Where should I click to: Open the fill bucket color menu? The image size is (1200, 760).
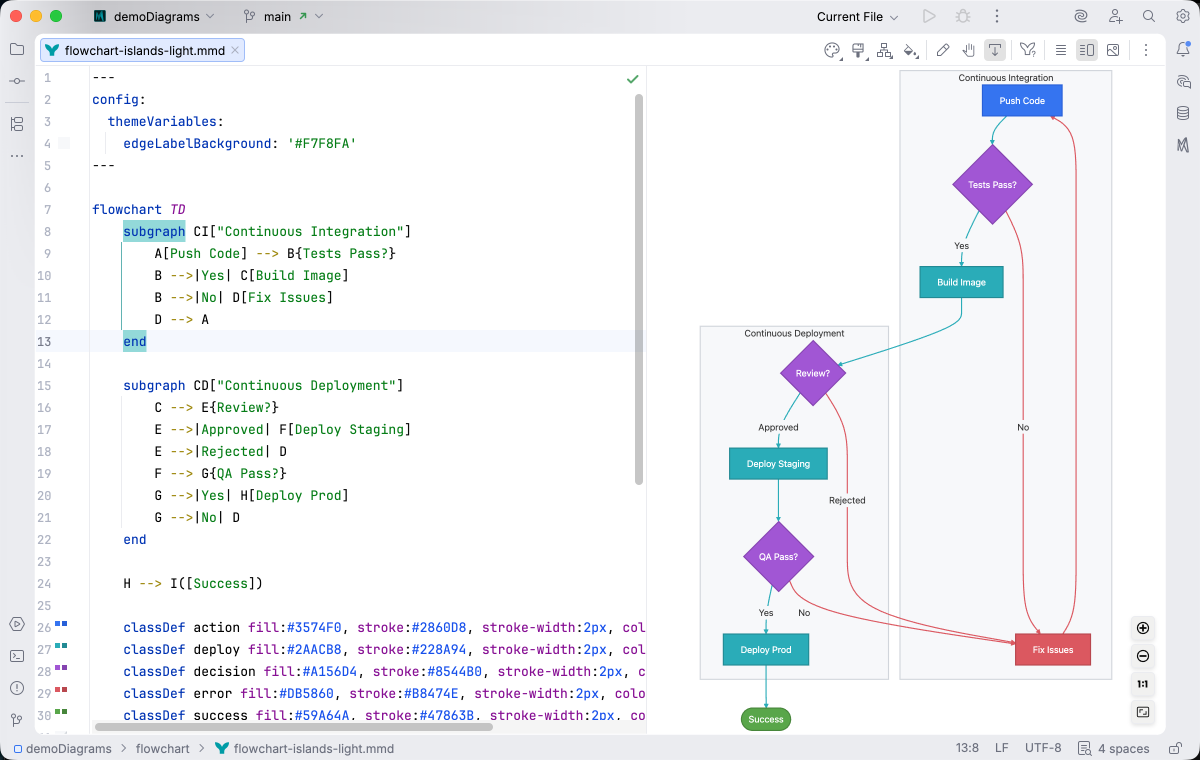[910, 50]
